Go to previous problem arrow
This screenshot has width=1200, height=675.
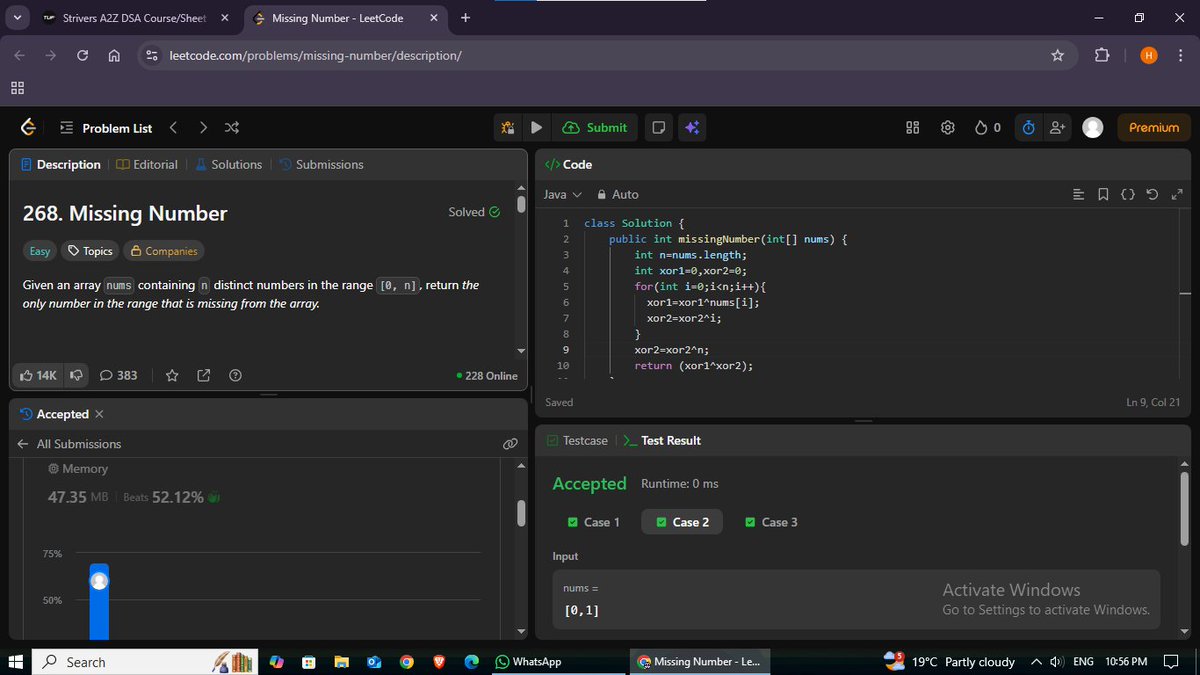click(173, 127)
